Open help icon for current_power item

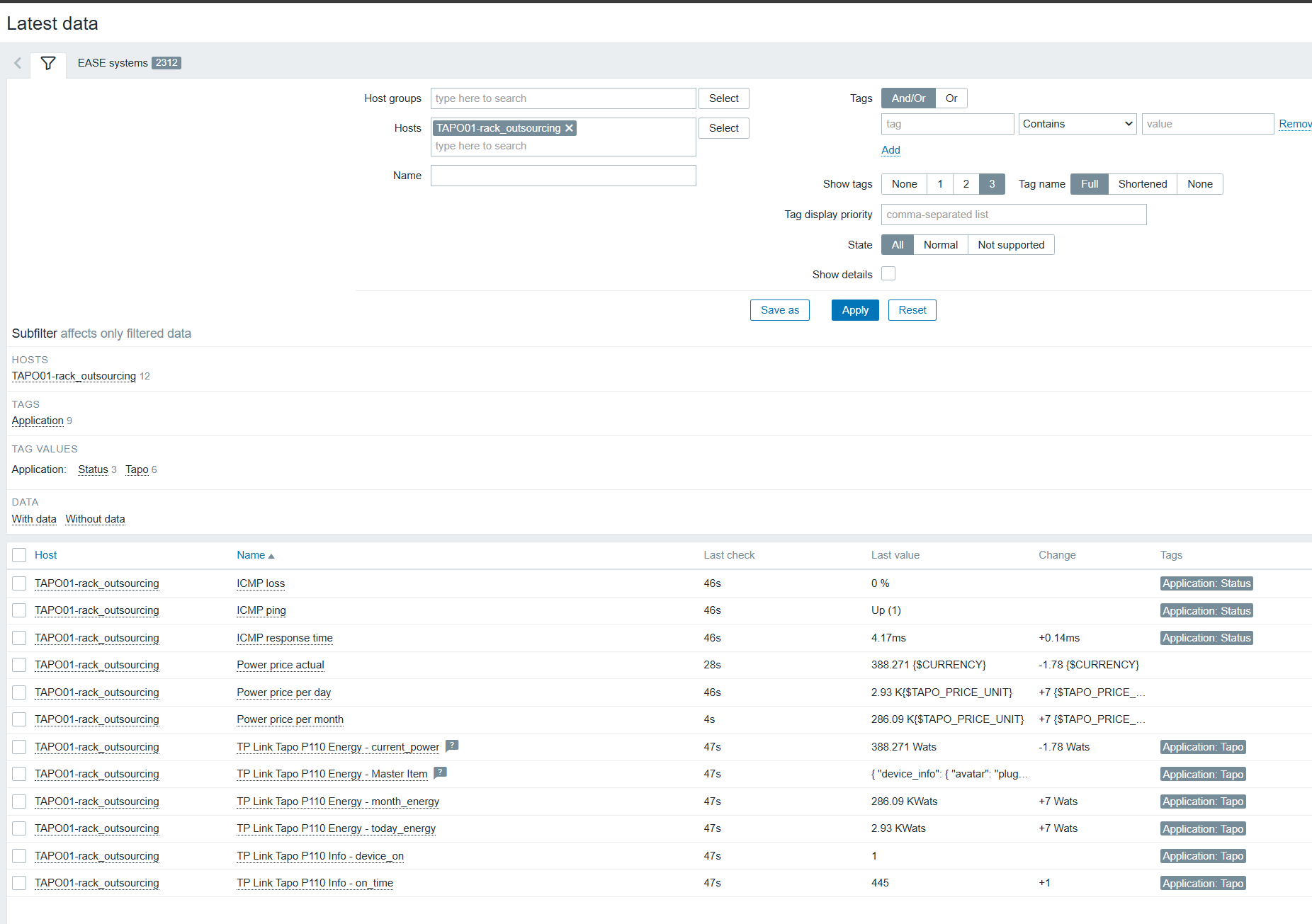(452, 746)
